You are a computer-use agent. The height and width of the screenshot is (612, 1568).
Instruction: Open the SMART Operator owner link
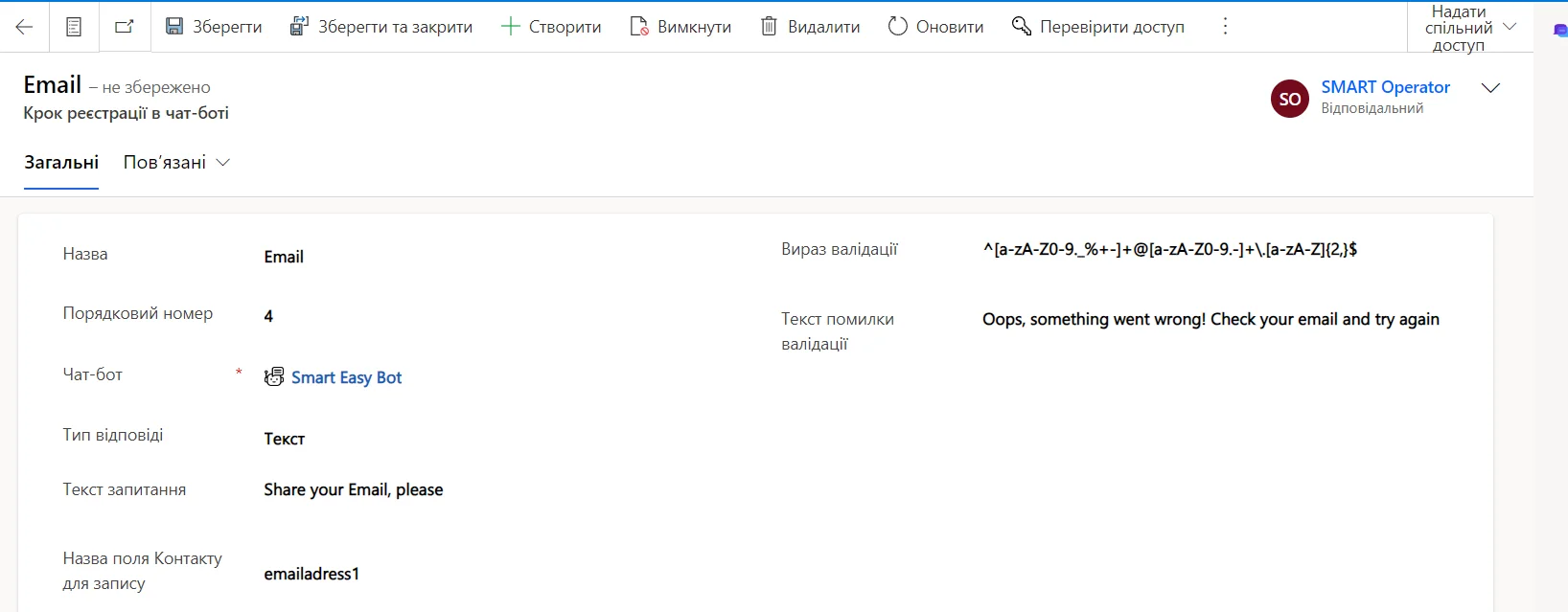coord(1385,87)
